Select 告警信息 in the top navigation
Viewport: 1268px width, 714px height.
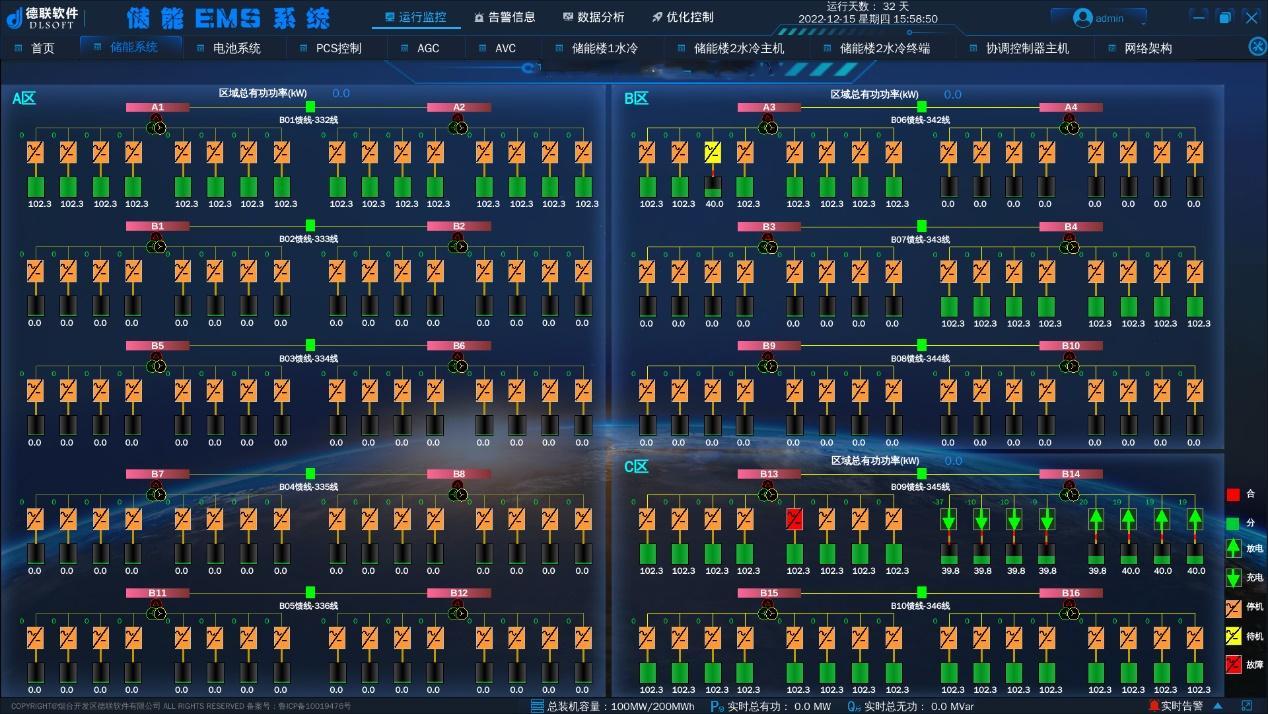tap(504, 17)
